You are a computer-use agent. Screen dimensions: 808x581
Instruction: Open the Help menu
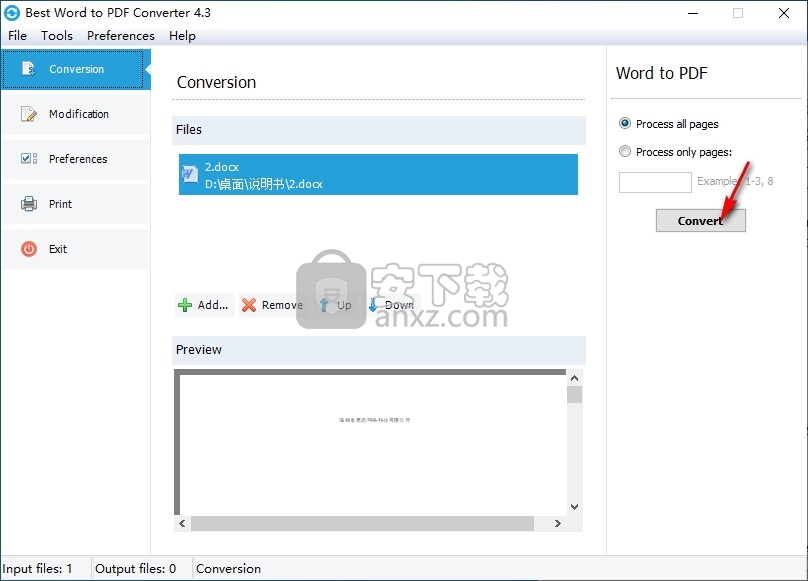tap(182, 36)
